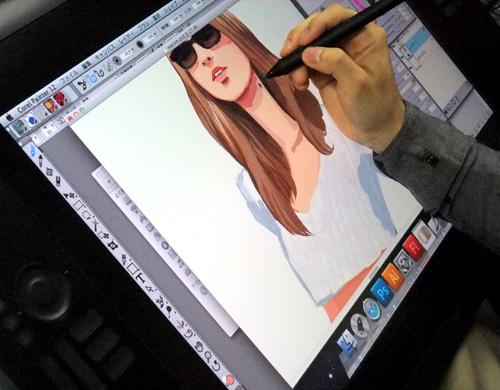Select the Magnifier tool in toolbox
Image resolution: width=500 pixels, height=390 pixels.
(208, 356)
